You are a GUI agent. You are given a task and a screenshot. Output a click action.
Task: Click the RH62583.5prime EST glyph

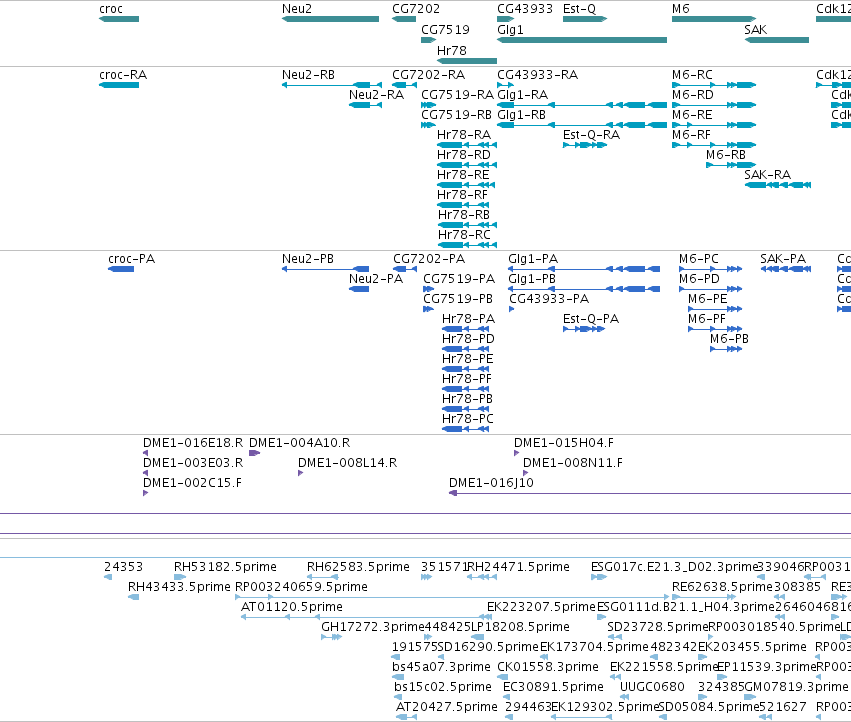point(322,577)
